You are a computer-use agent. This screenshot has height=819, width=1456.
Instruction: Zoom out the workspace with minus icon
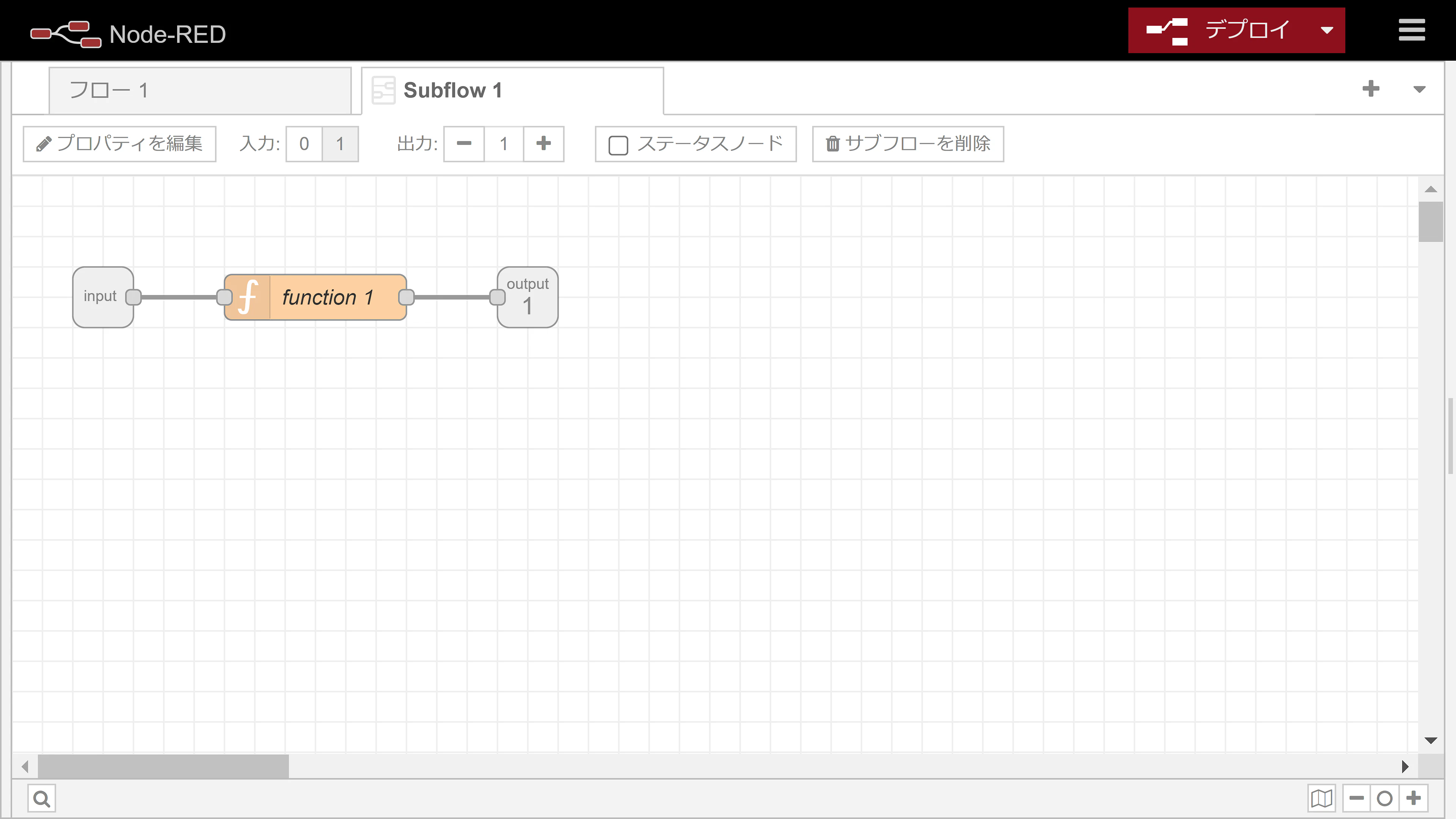pos(1357,798)
